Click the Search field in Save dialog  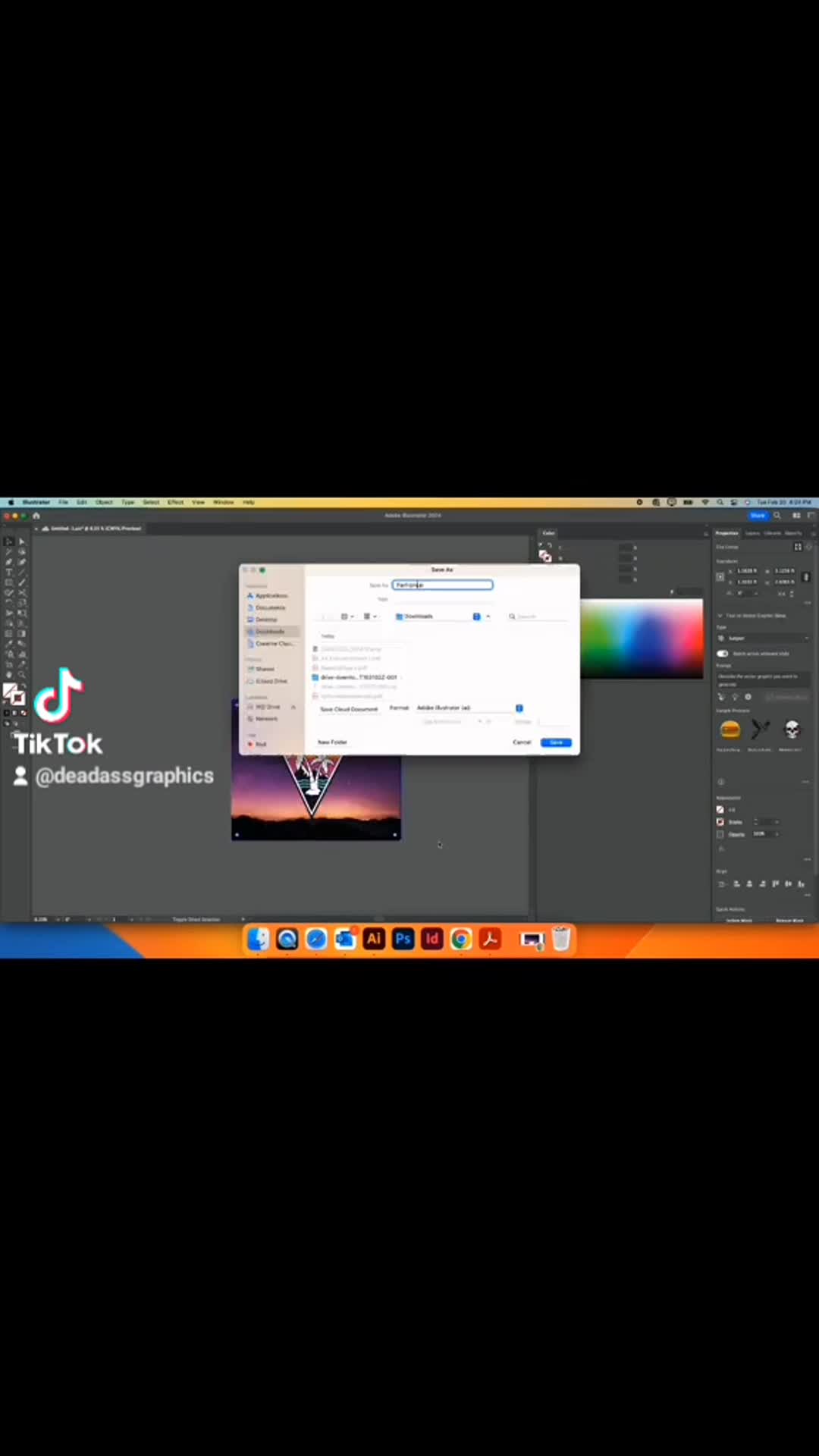click(538, 617)
